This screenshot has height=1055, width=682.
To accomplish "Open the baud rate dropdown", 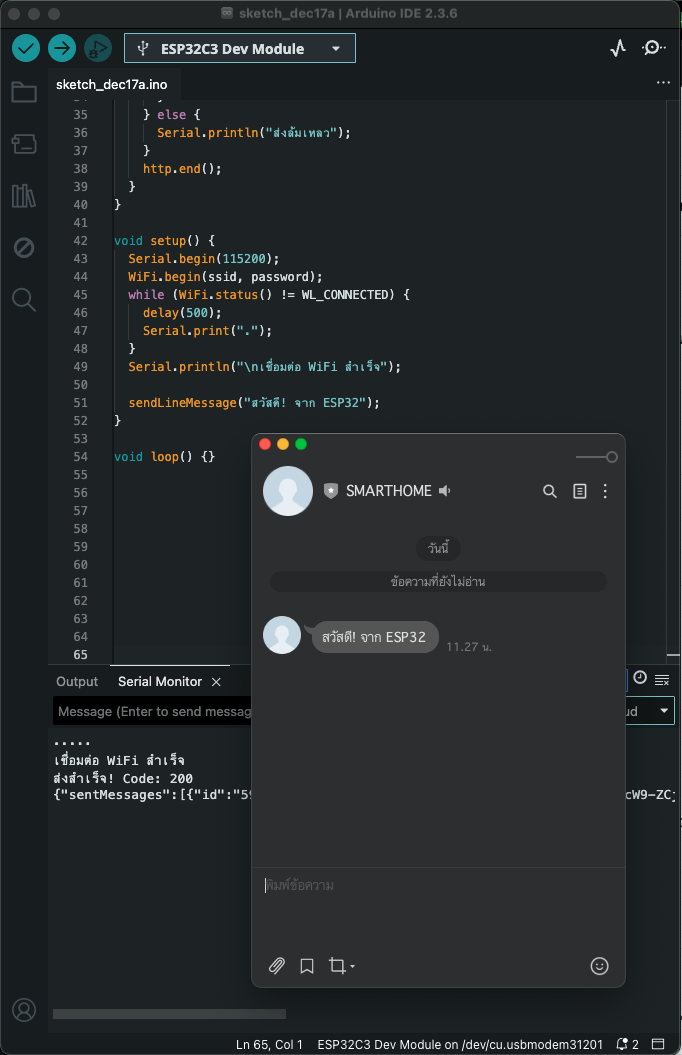I will pyautogui.click(x=663, y=711).
